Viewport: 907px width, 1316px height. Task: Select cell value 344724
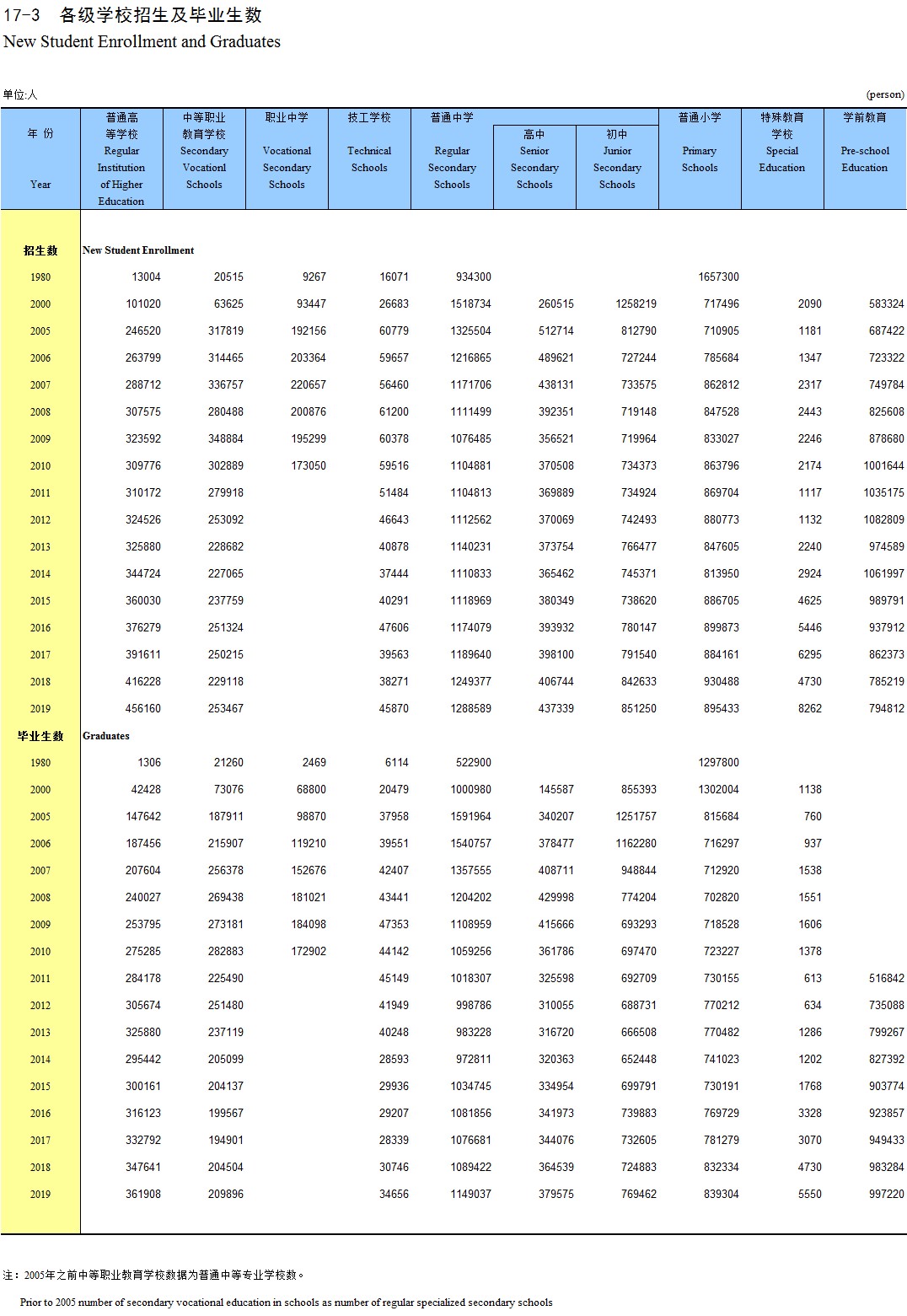[143, 574]
